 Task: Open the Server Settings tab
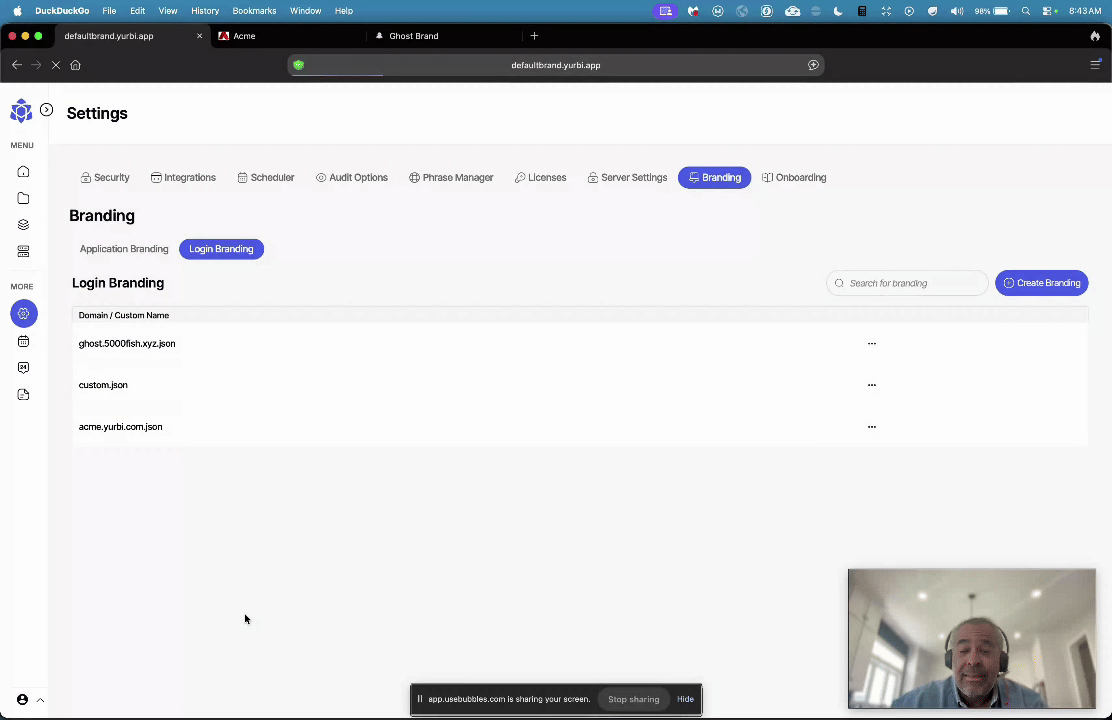(x=627, y=178)
